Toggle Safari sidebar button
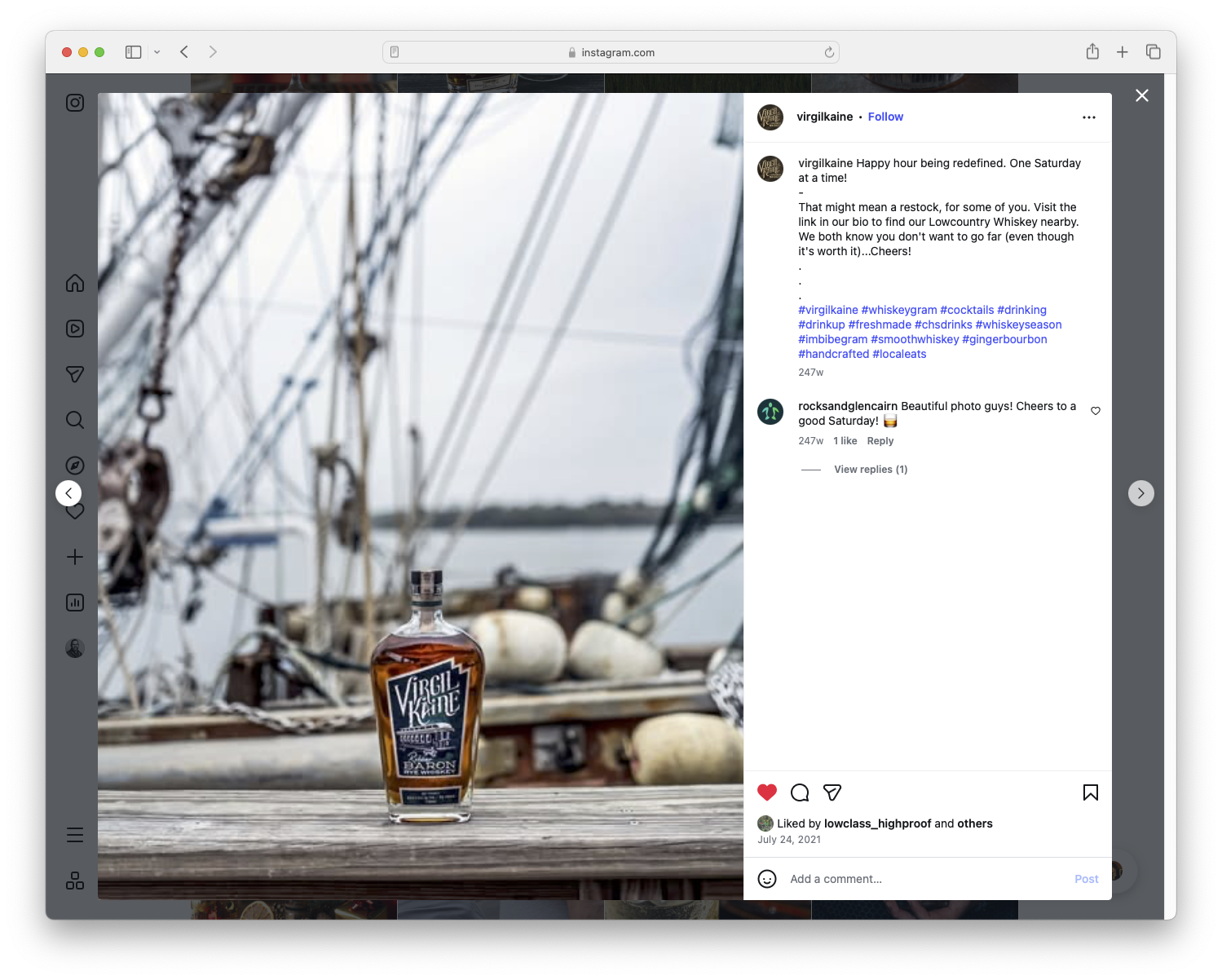The image size is (1222, 980). 134,52
